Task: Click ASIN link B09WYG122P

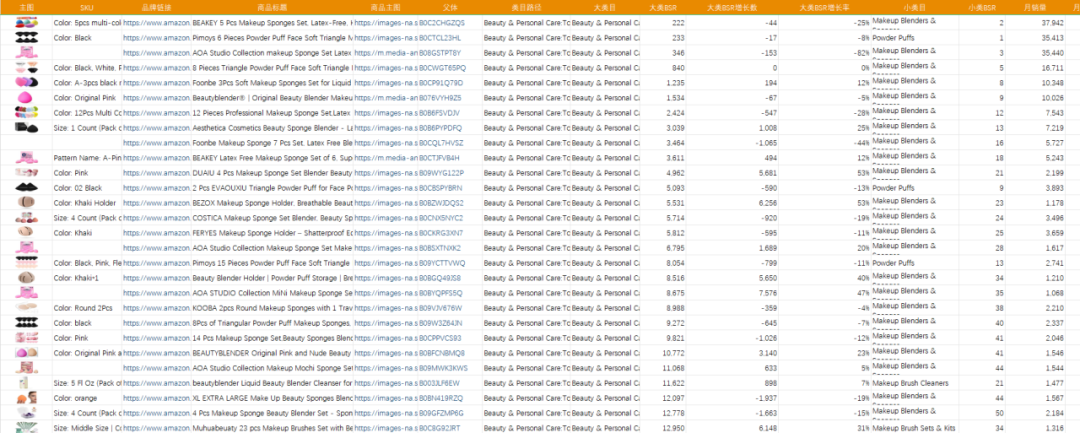Action: click(441, 173)
